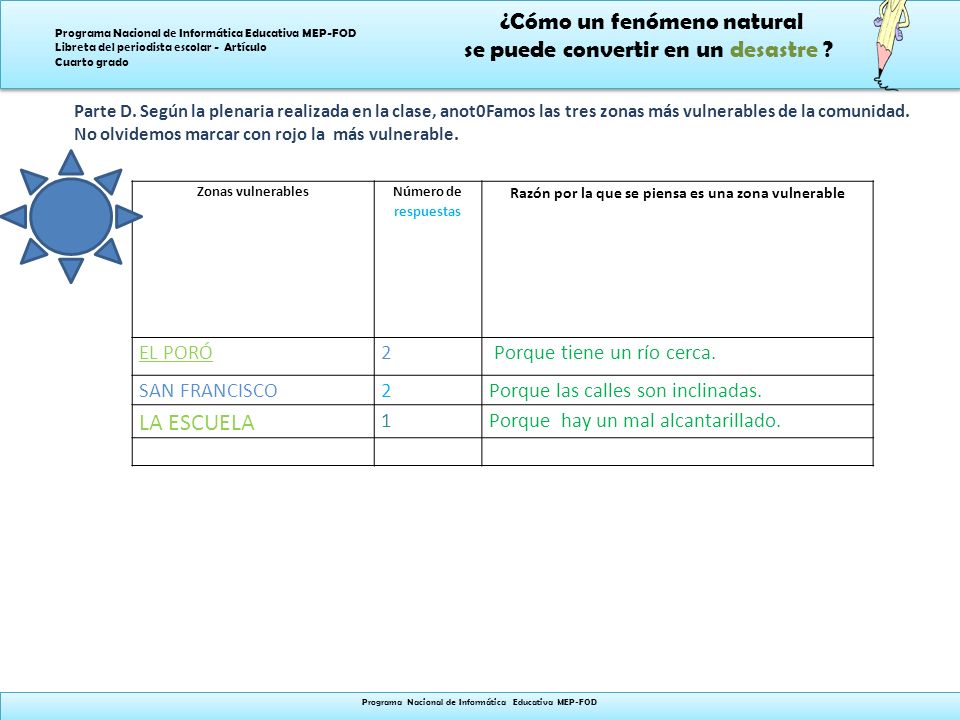Click the footer "Programa Nacional de Informática Educativa MEP-FOD"
960x720 pixels.
pyautogui.click(x=479, y=702)
